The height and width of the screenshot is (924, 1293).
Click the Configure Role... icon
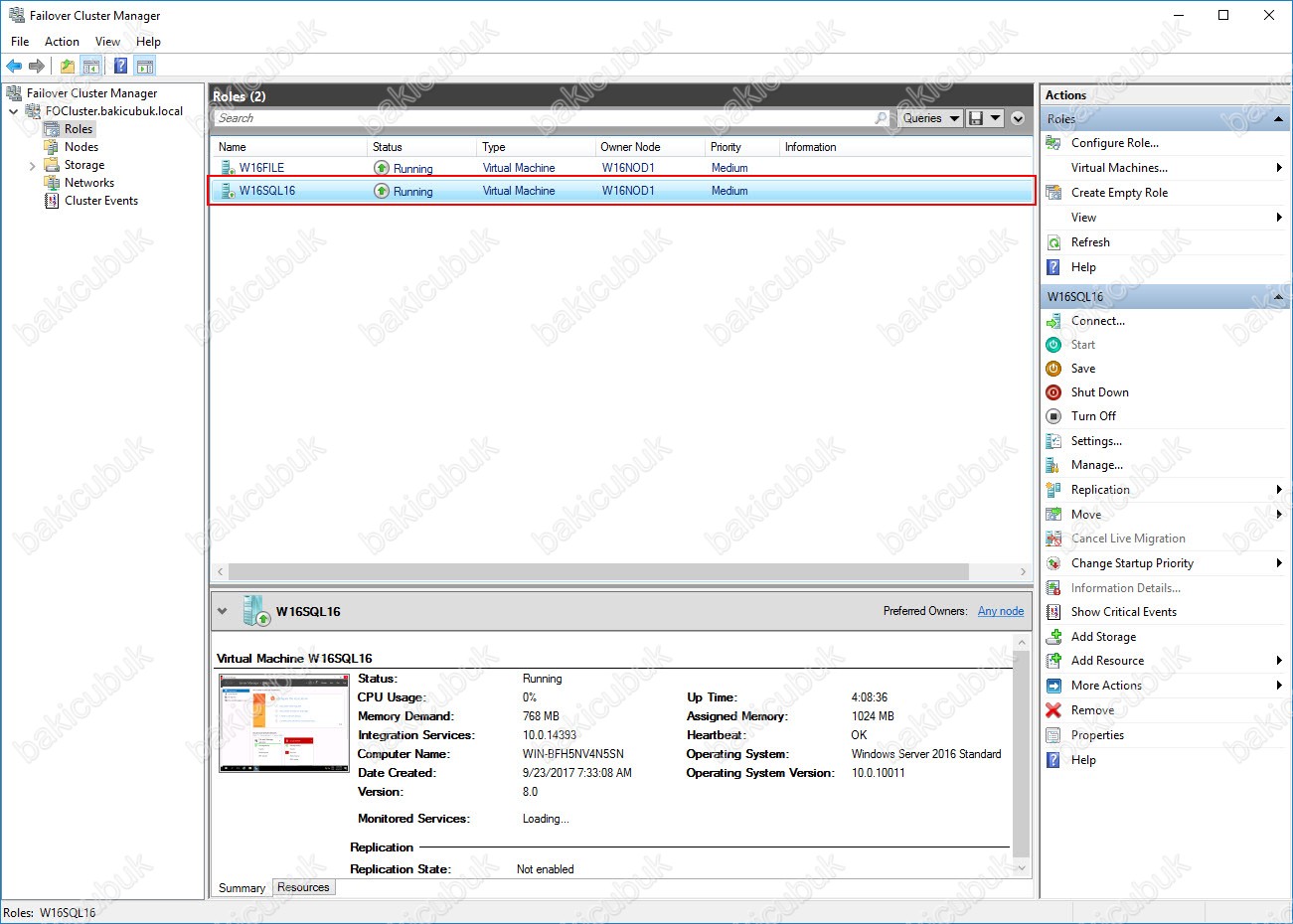1053,143
